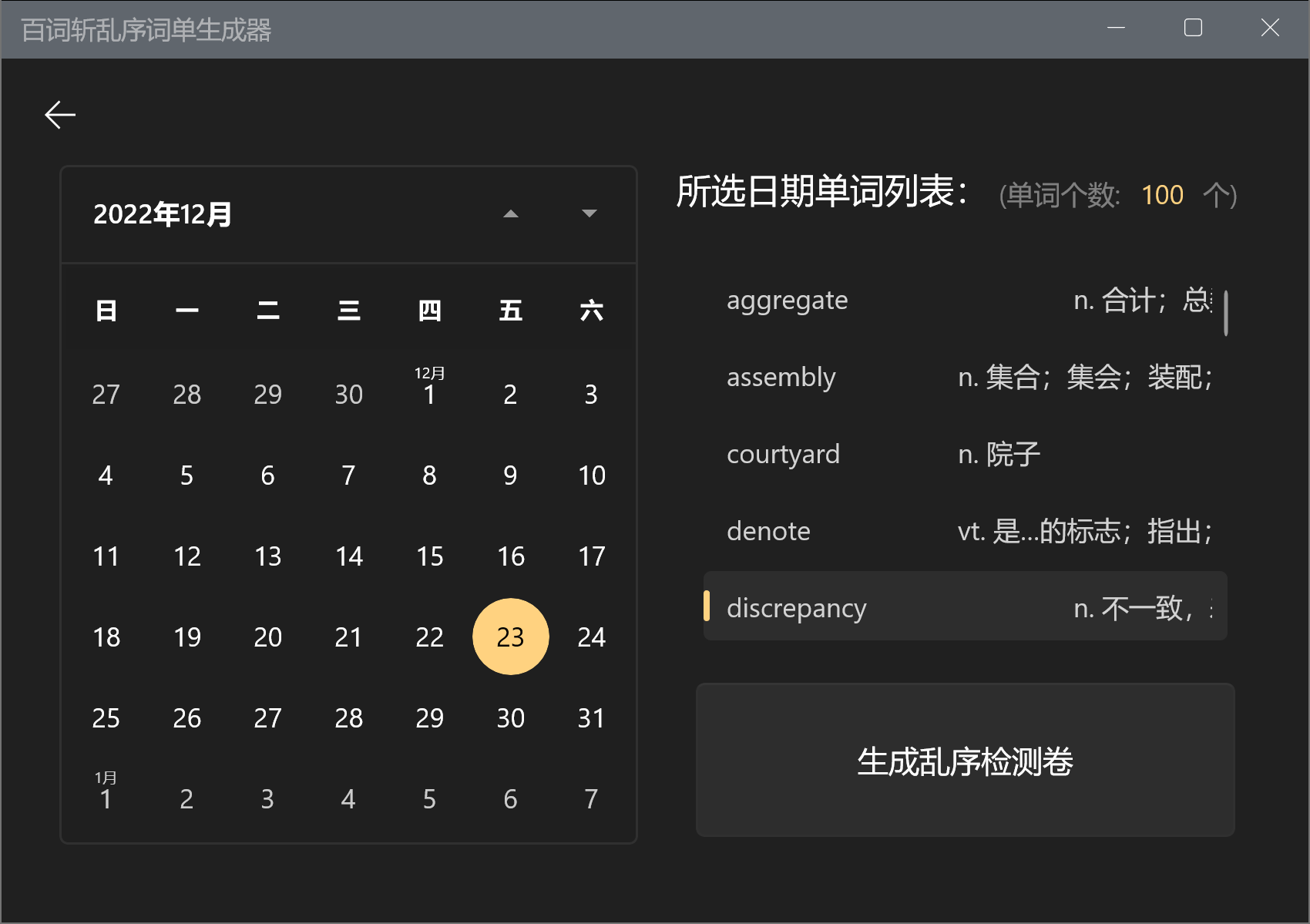Choose December 9 in the calendar
Screen dimensions: 1310x924
510,475
